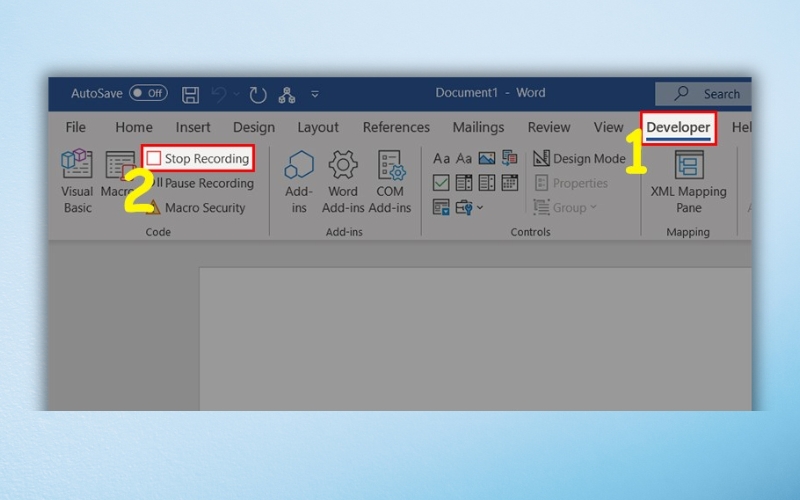Click the Document1 - Word title text
Viewport: 800px width, 500px height.
pos(490,93)
